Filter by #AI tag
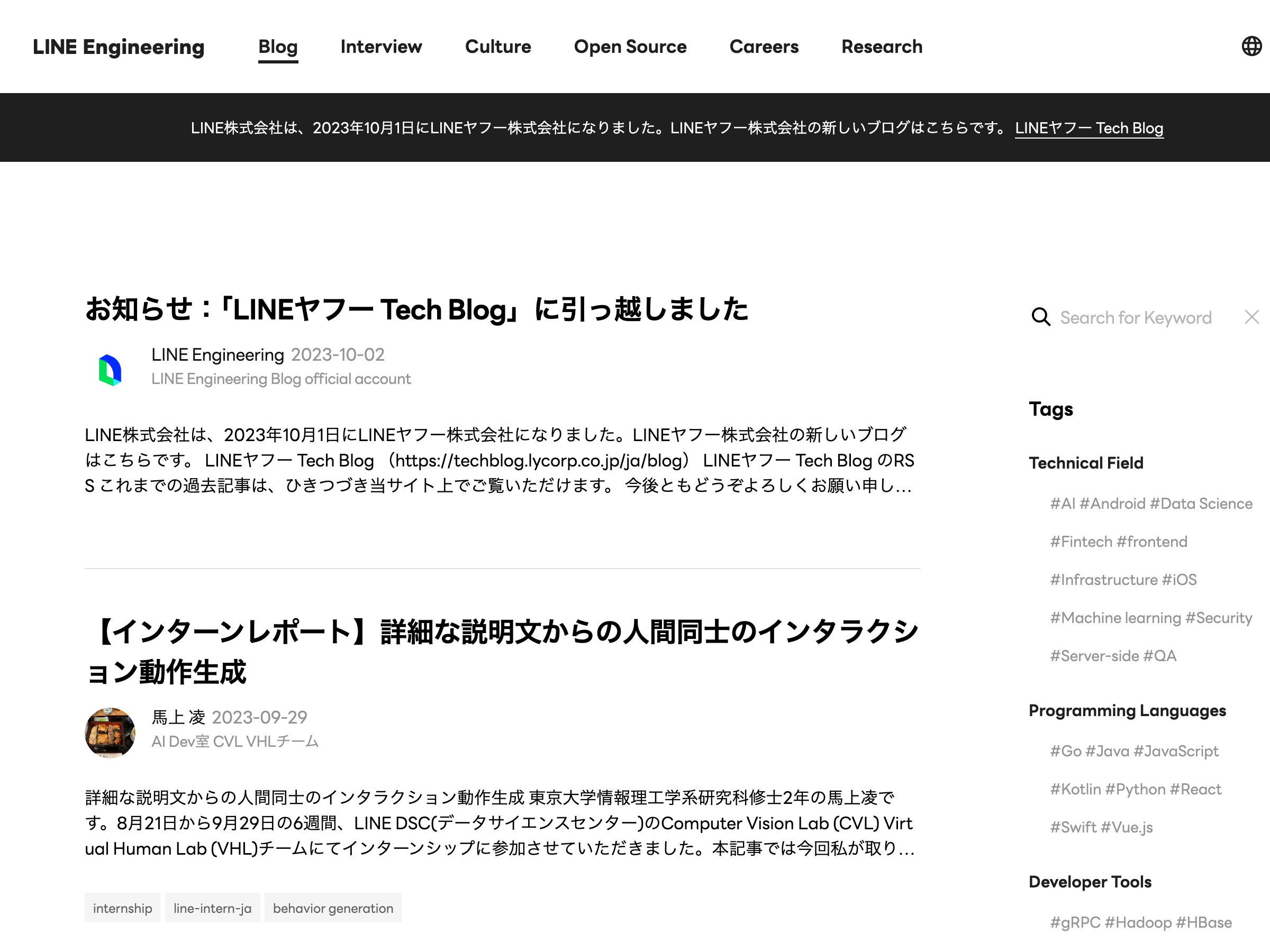Viewport: 1270px width, 952px height. click(x=1063, y=504)
